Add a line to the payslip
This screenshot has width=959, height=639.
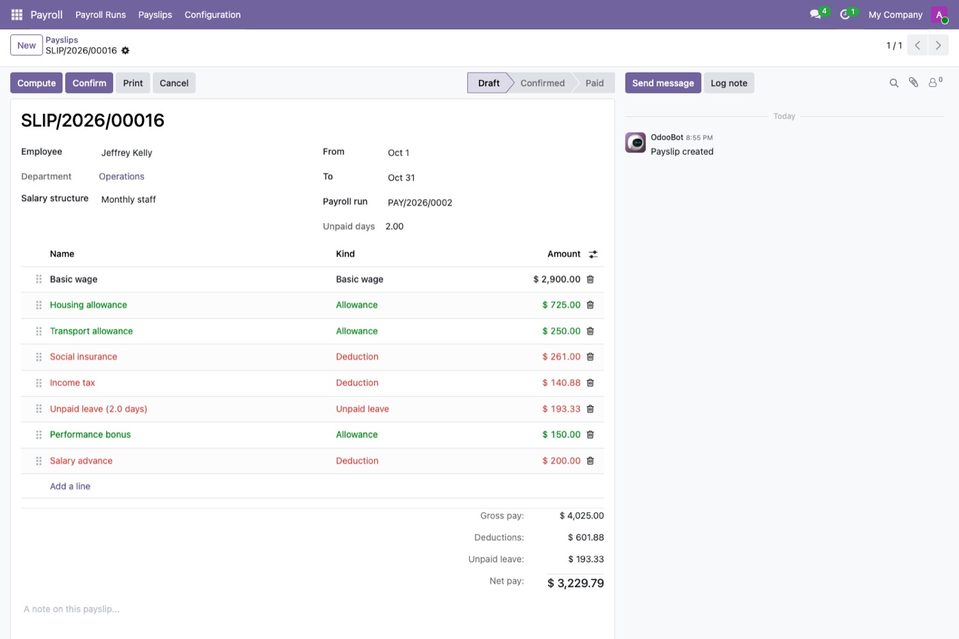[70, 487]
